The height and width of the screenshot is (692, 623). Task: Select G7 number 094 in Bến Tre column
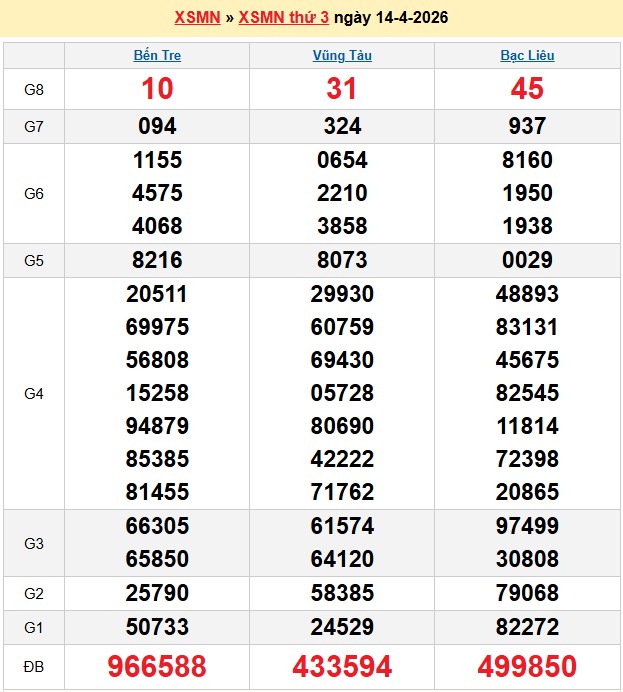tap(157, 126)
